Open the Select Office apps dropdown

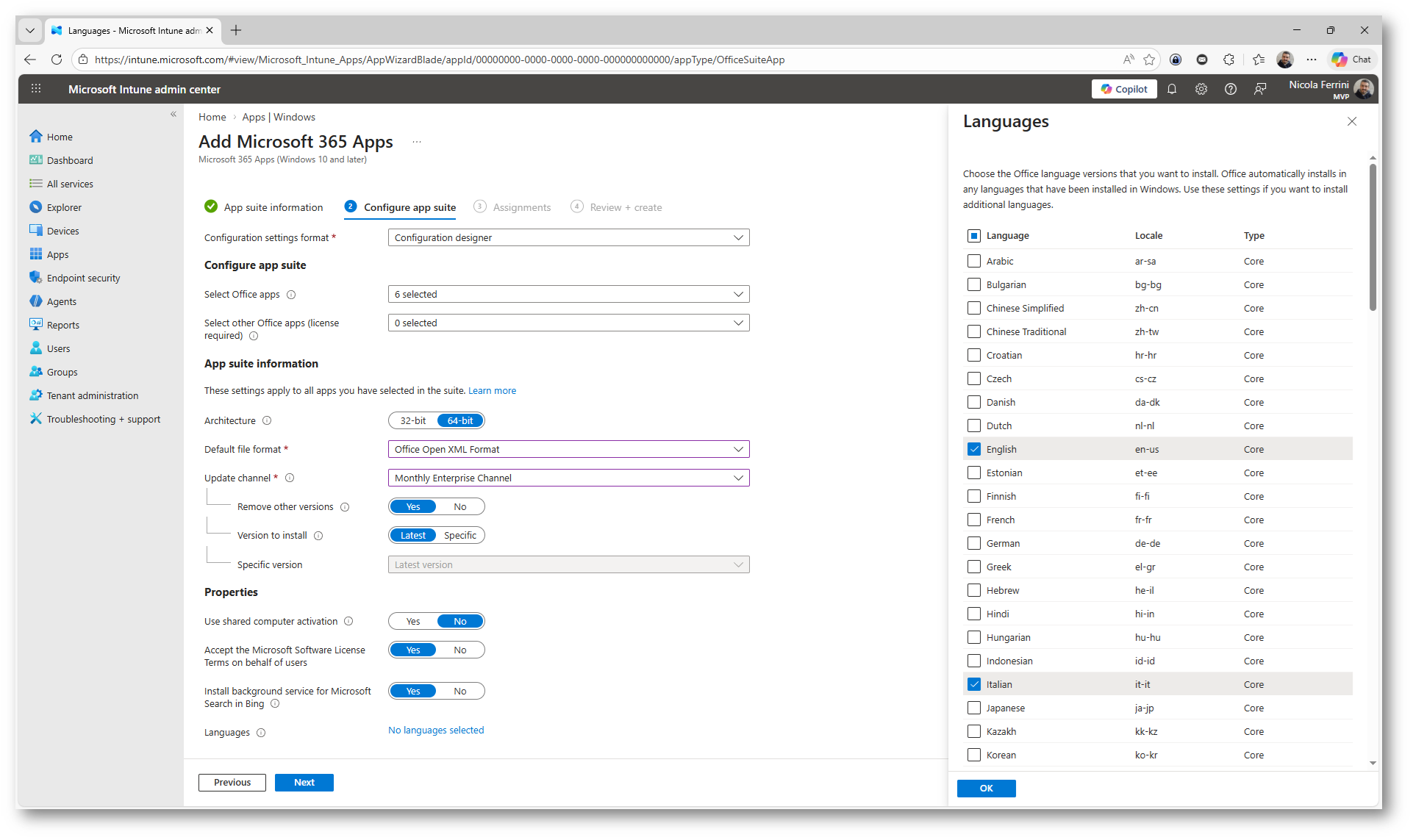pyautogui.click(x=568, y=294)
